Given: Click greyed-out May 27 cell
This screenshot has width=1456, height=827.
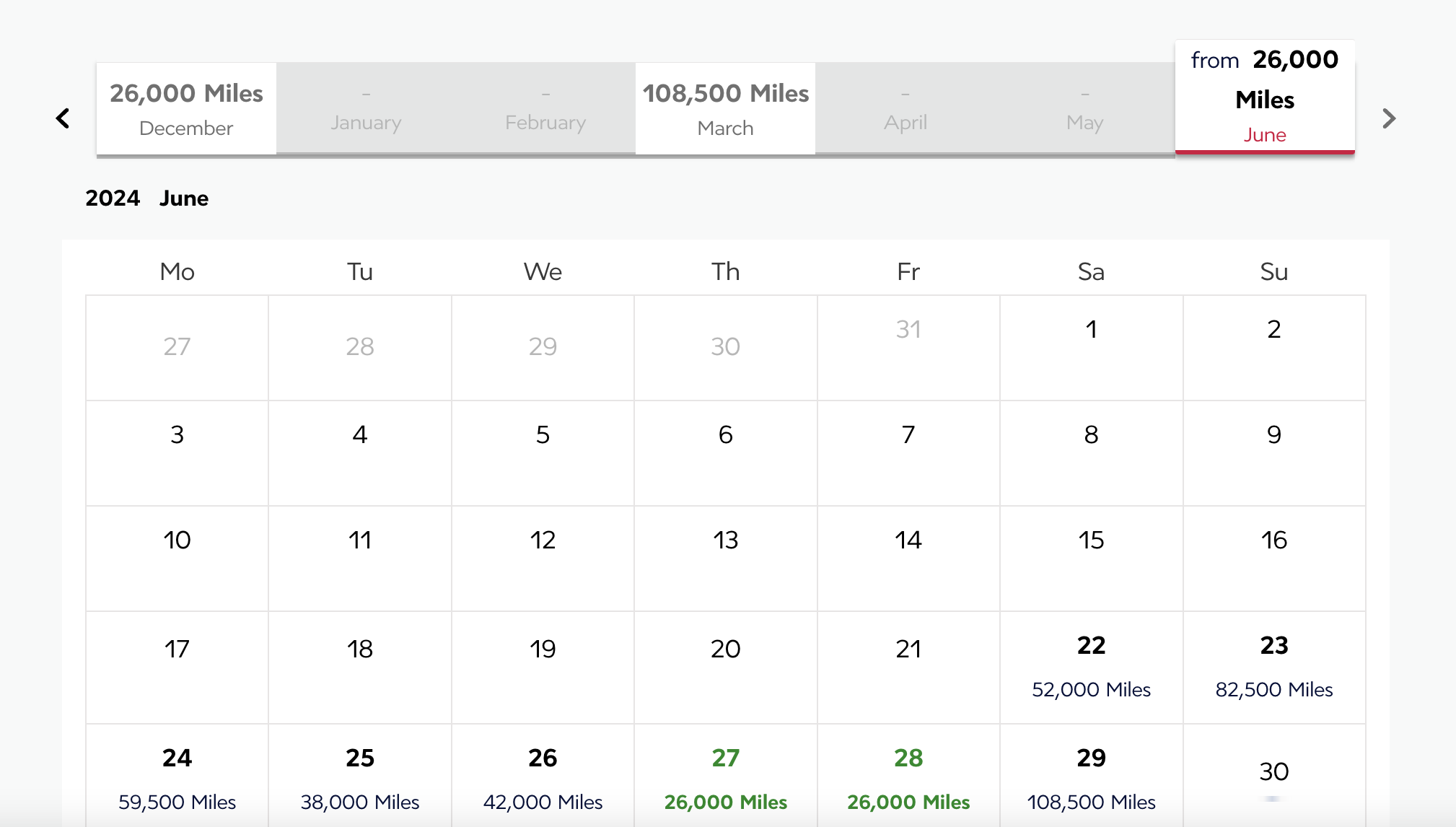Looking at the screenshot, I should point(177,348).
